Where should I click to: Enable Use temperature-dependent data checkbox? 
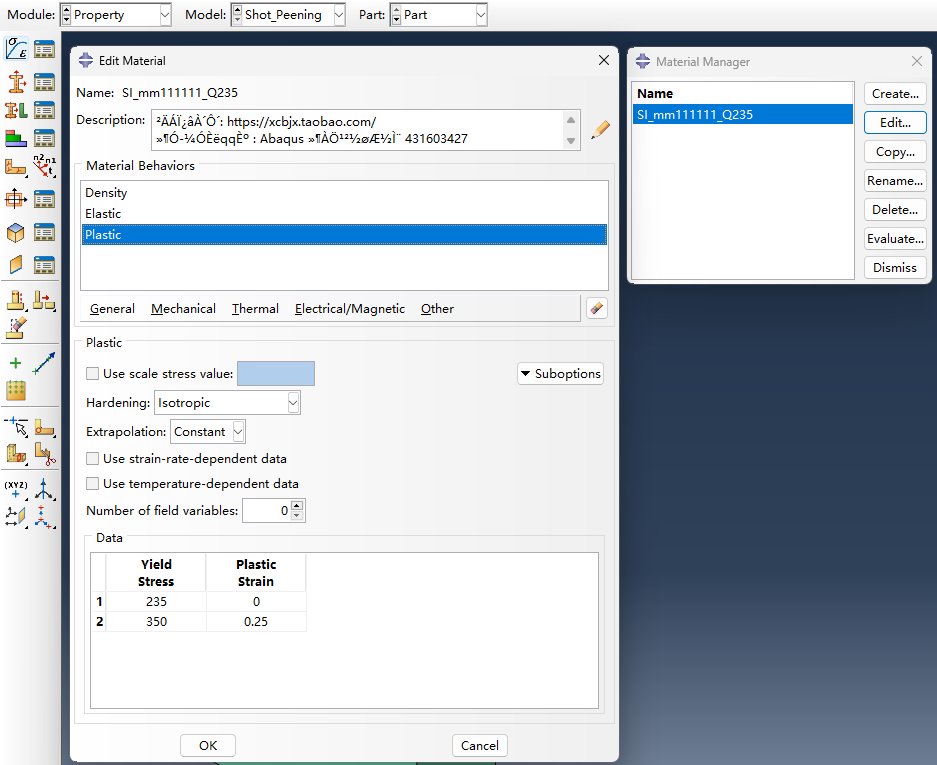92,484
